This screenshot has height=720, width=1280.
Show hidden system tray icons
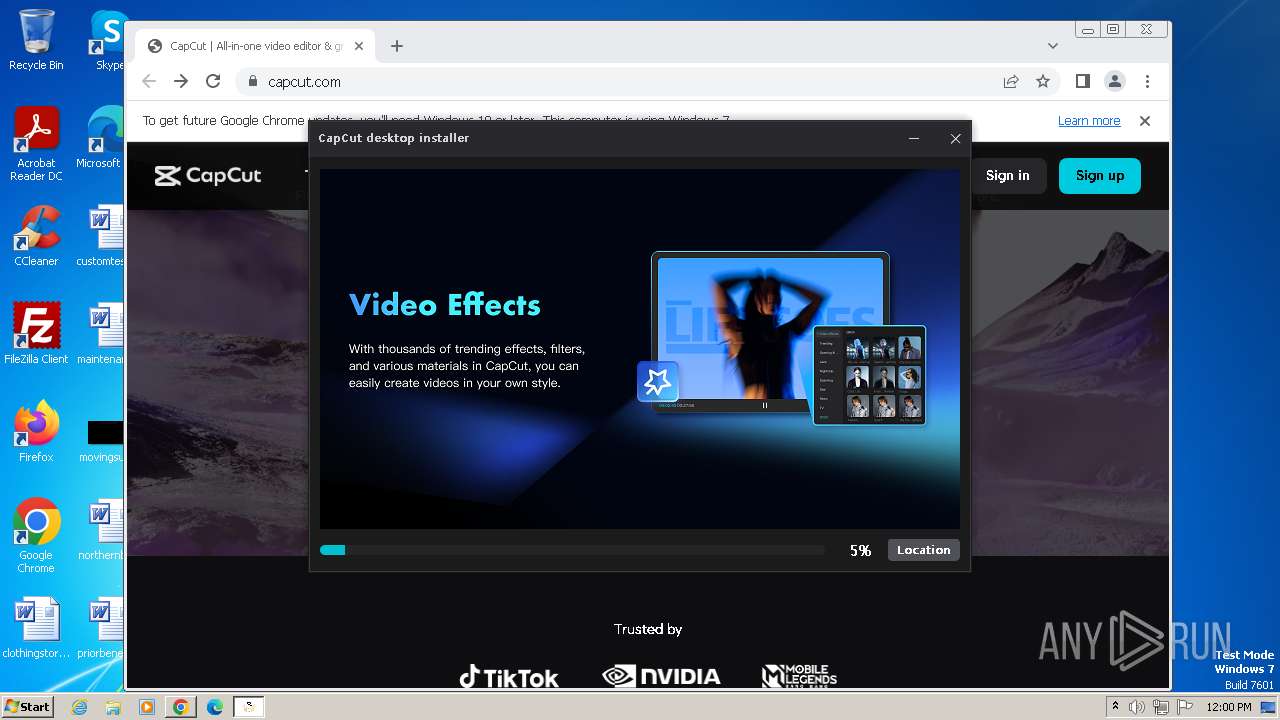(1115, 706)
